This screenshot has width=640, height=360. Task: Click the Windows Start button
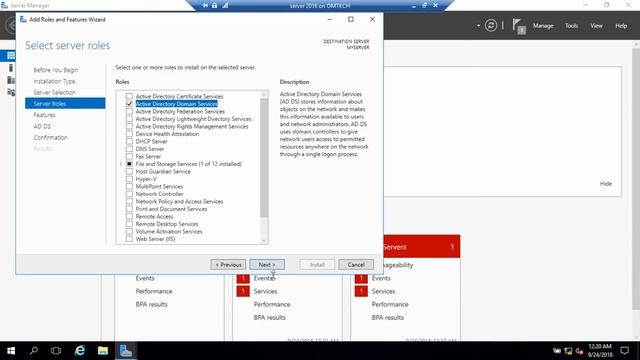(x=11, y=351)
